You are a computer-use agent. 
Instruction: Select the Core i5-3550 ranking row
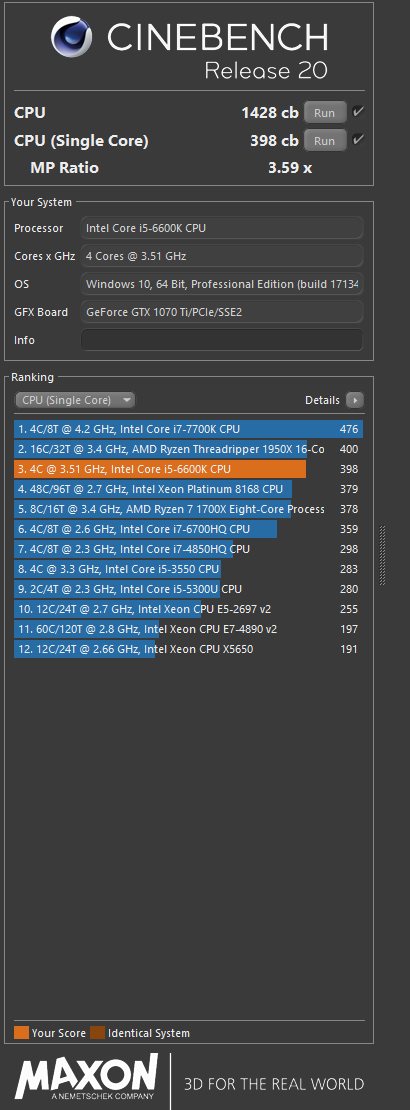tap(188, 569)
